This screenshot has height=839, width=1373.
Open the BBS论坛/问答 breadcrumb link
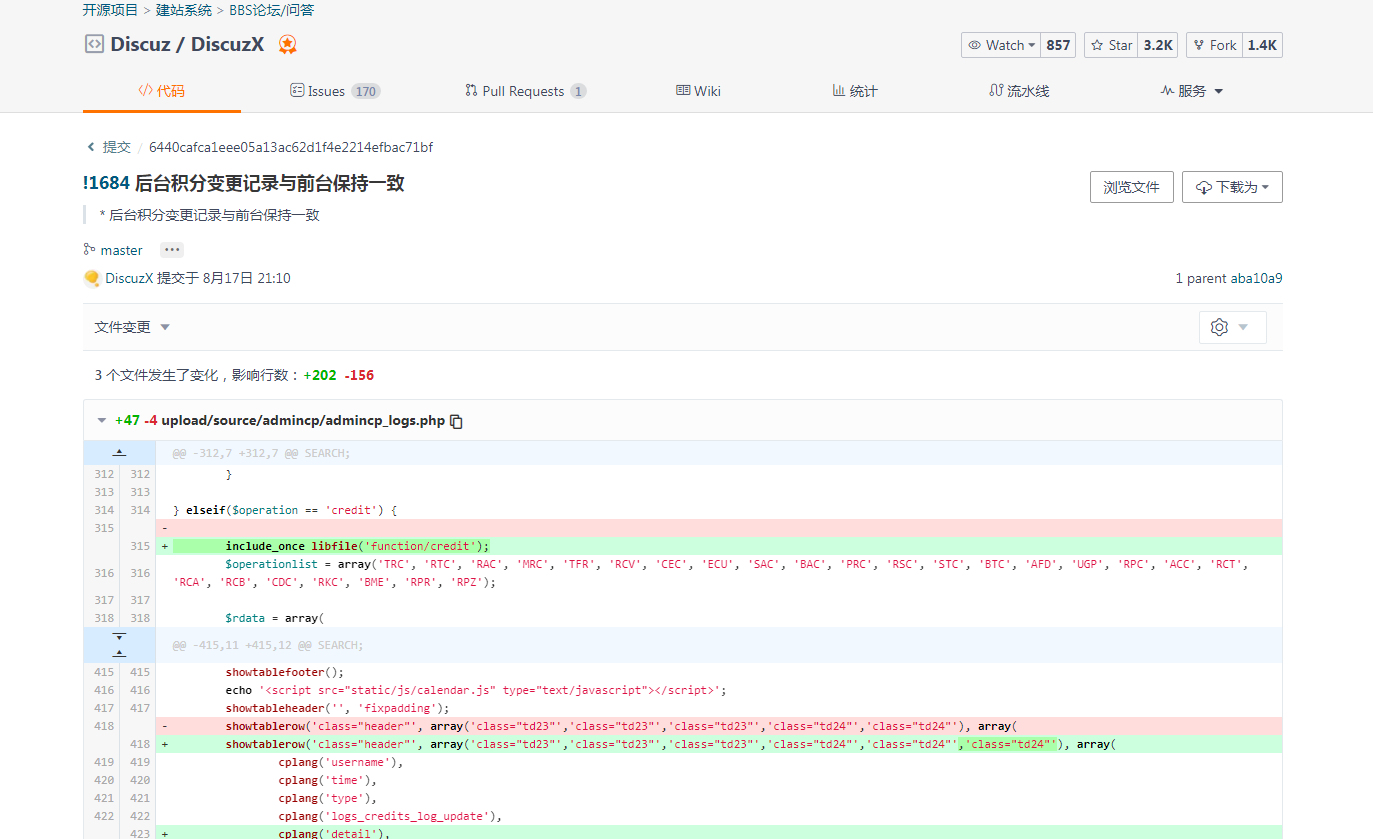[273, 10]
